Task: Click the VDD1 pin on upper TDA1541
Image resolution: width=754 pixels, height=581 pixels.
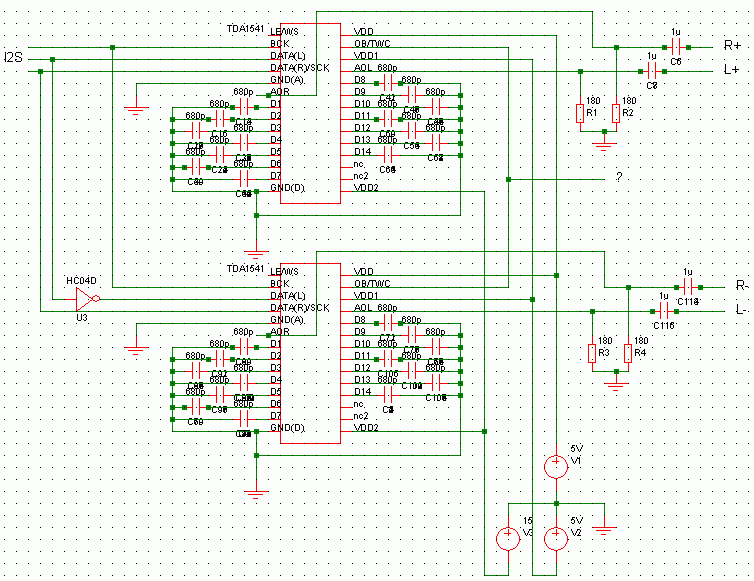Action: coord(366,56)
